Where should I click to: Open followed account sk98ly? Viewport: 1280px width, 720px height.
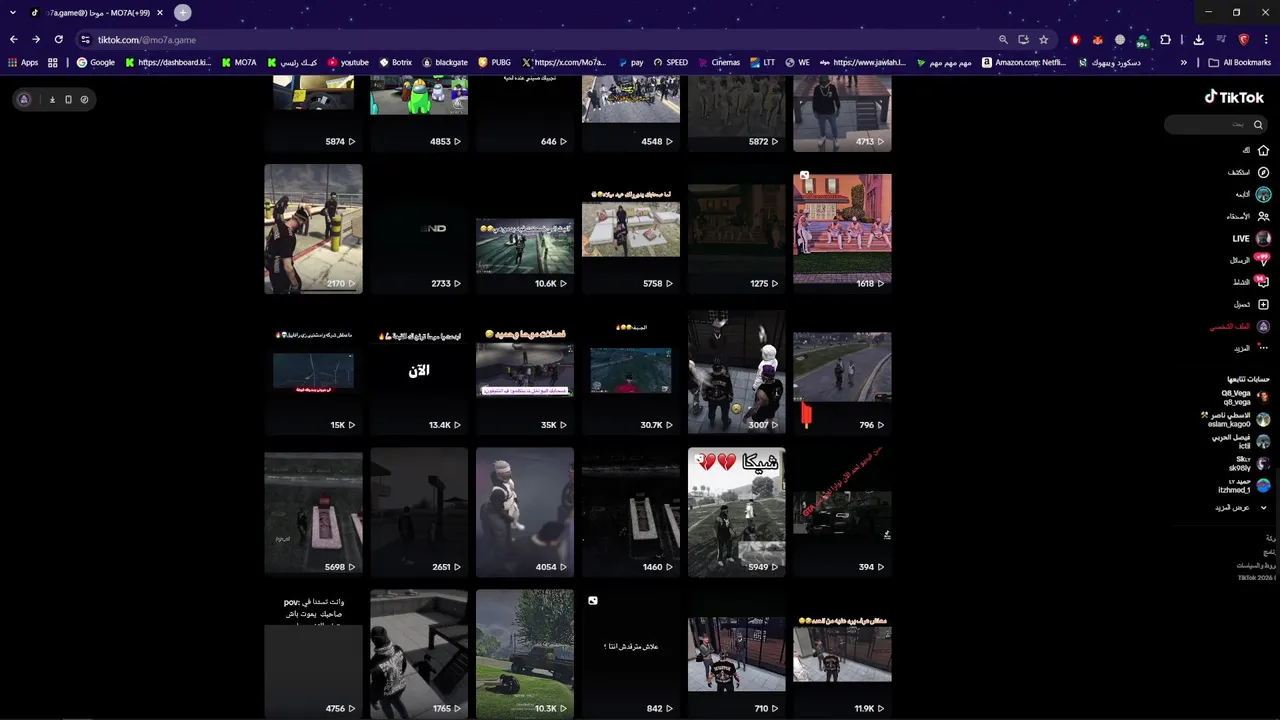(x=1249, y=464)
